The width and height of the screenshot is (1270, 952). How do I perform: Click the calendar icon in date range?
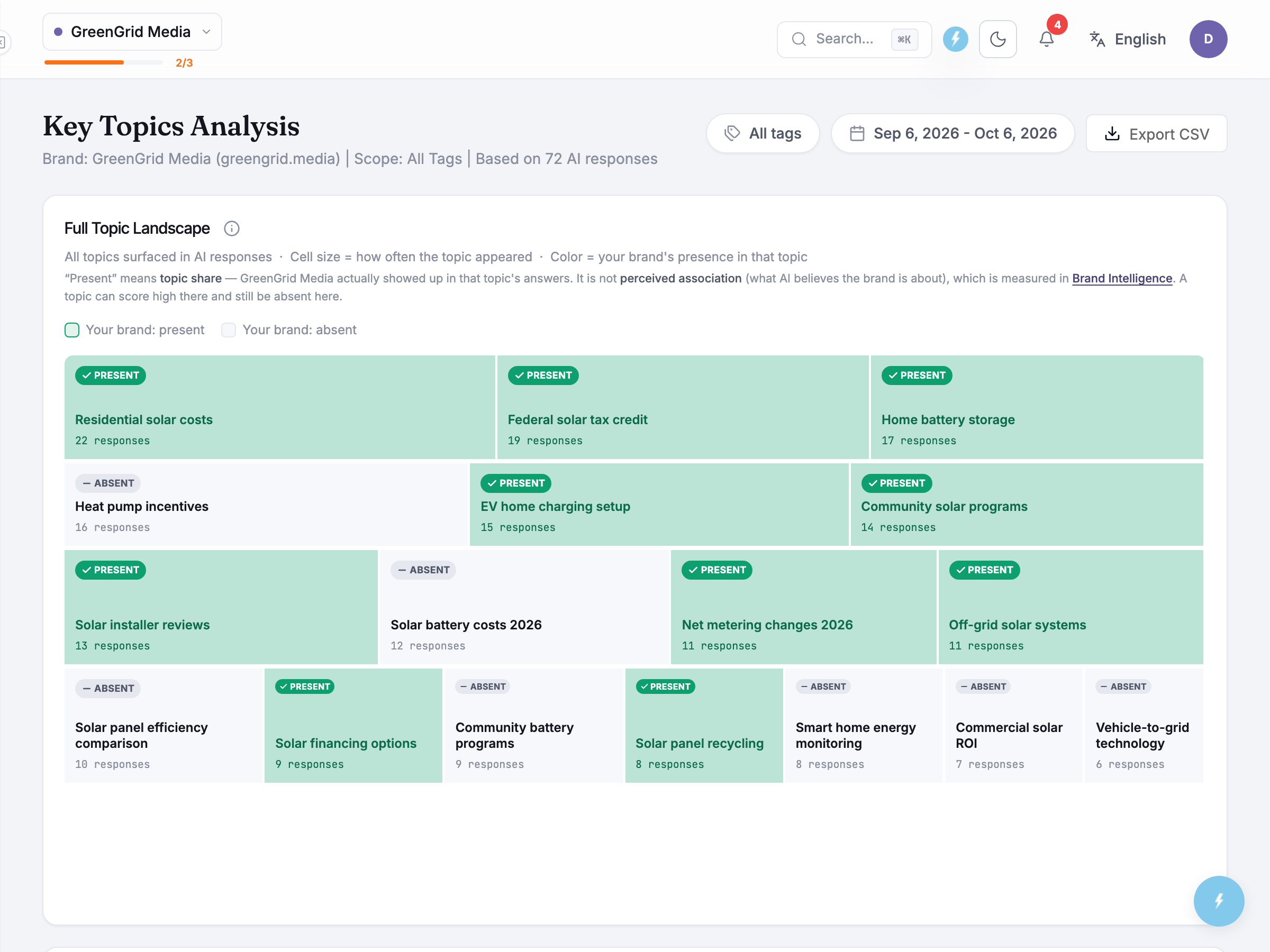[x=857, y=134]
